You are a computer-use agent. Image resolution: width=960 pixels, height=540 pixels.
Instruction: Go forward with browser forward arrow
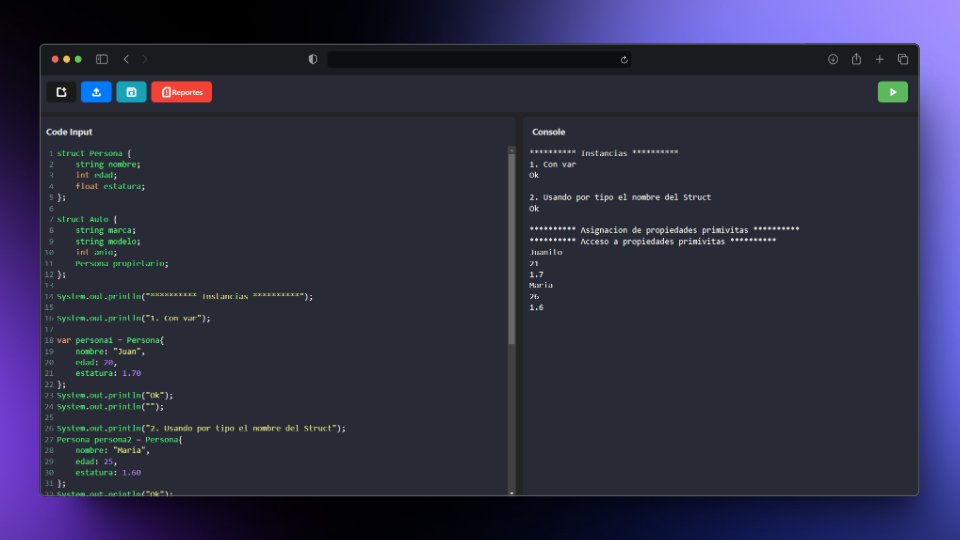point(145,59)
